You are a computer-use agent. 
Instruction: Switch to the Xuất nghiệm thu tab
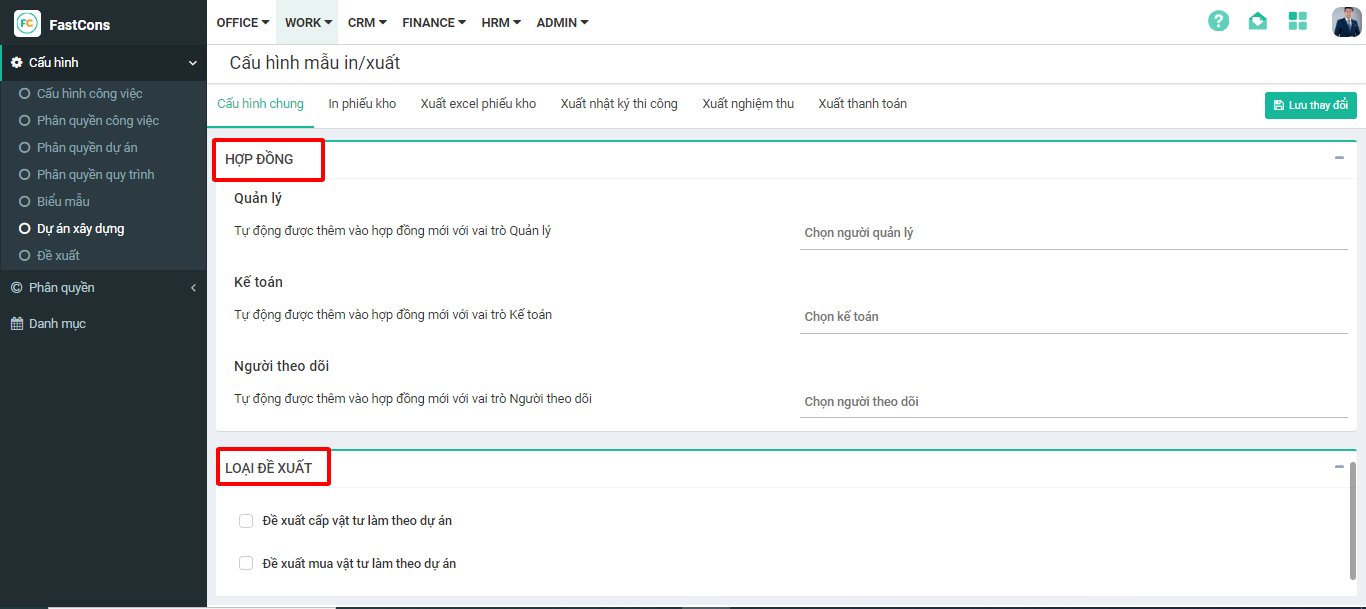(x=748, y=104)
